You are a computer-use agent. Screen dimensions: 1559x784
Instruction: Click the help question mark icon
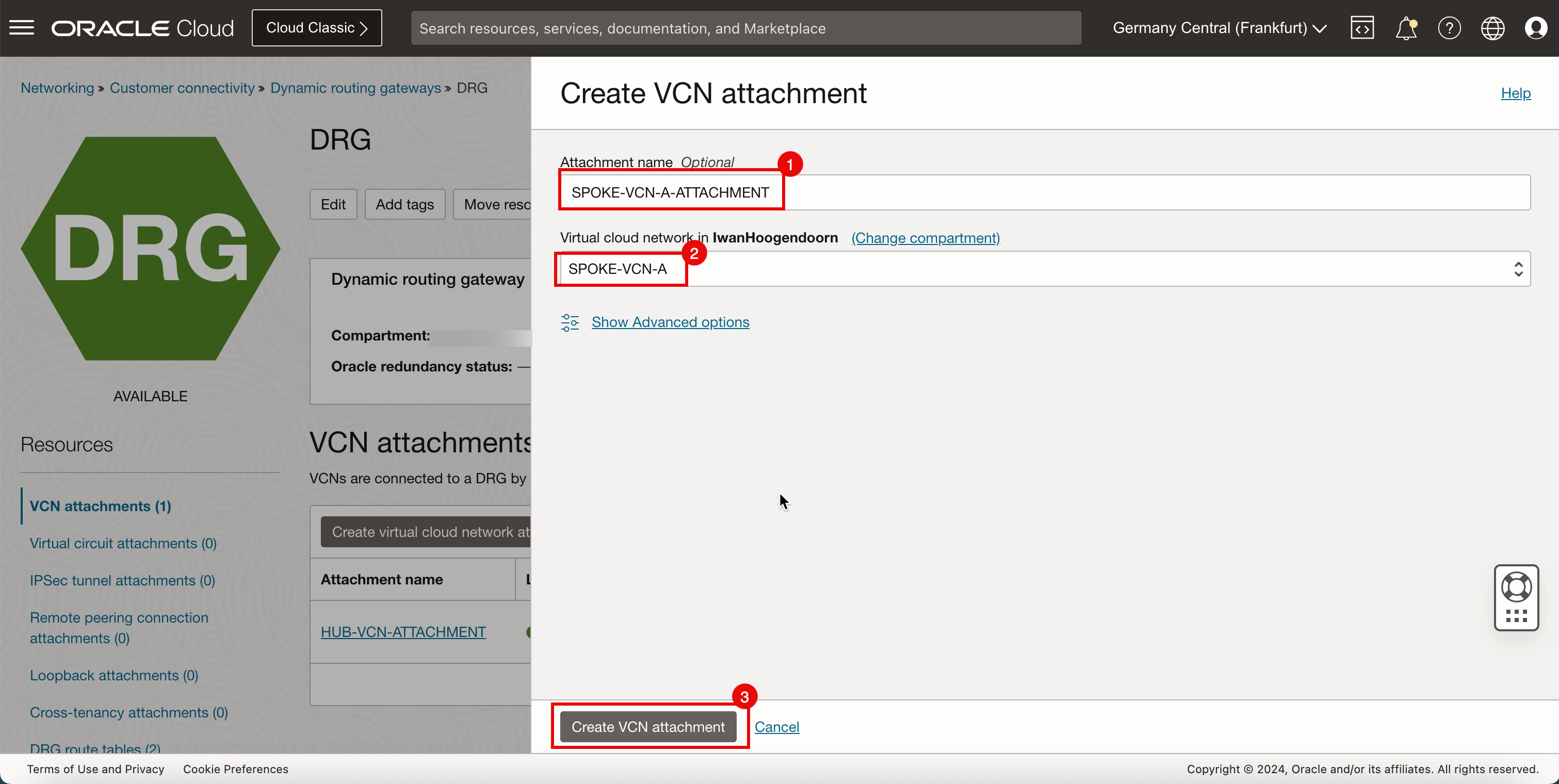[x=1448, y=28]
